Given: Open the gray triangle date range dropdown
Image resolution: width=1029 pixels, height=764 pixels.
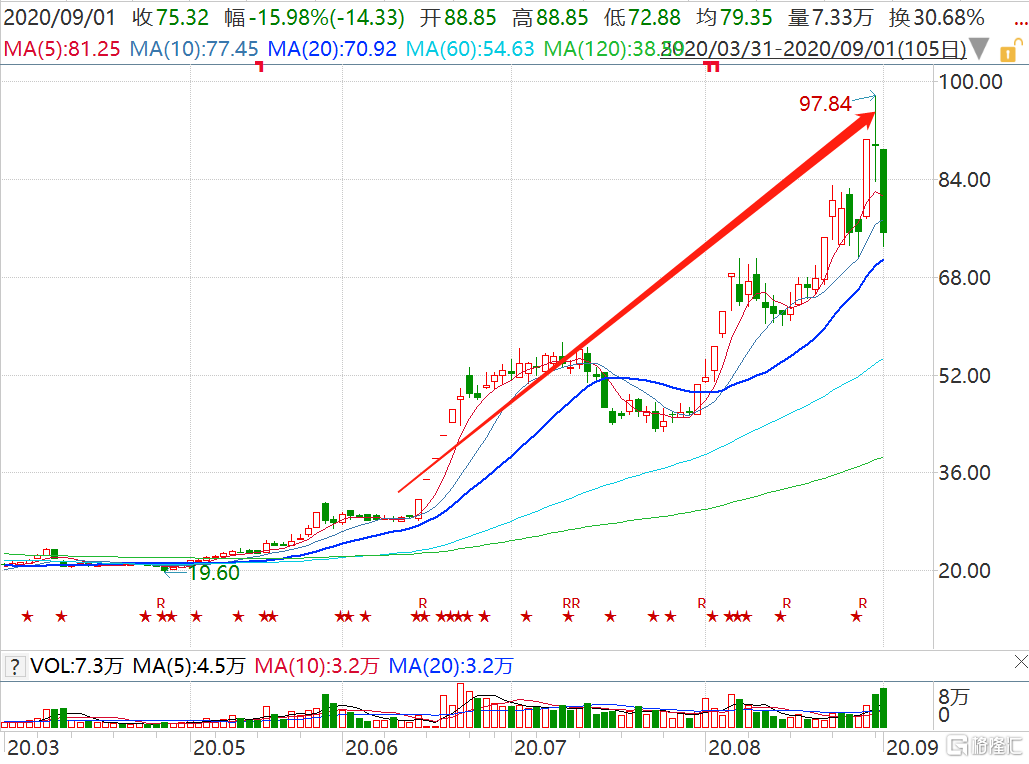Looking at the screenshot, I should pyautogui.click(x=981, y=48).
